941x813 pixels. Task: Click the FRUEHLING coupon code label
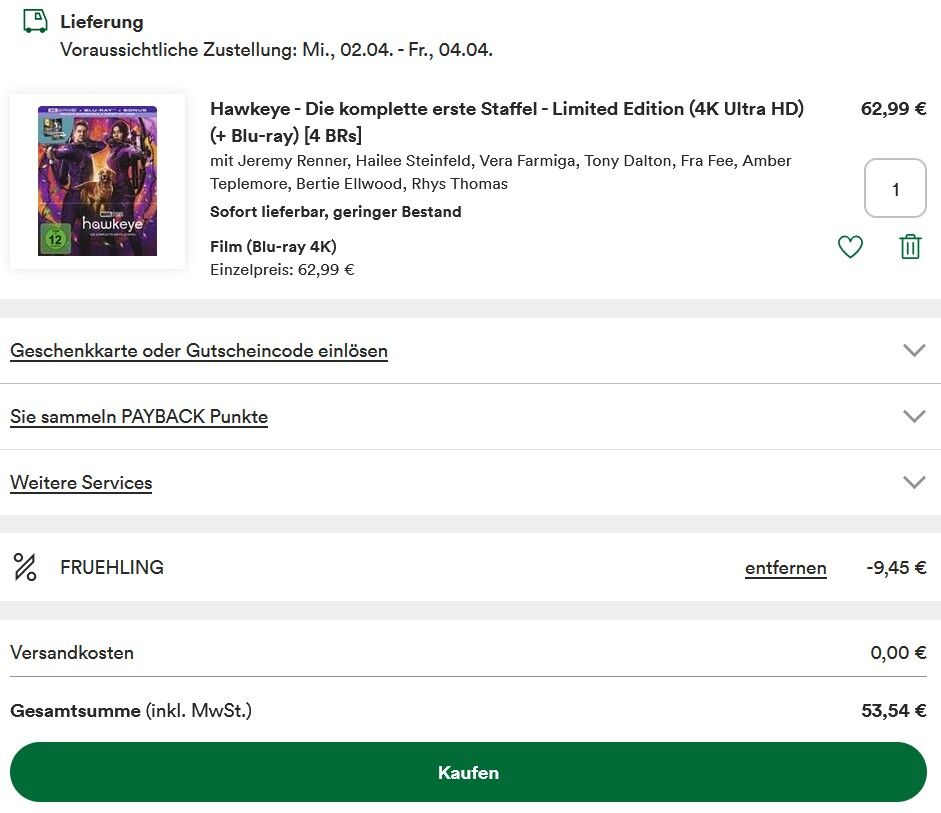point(112,567)
